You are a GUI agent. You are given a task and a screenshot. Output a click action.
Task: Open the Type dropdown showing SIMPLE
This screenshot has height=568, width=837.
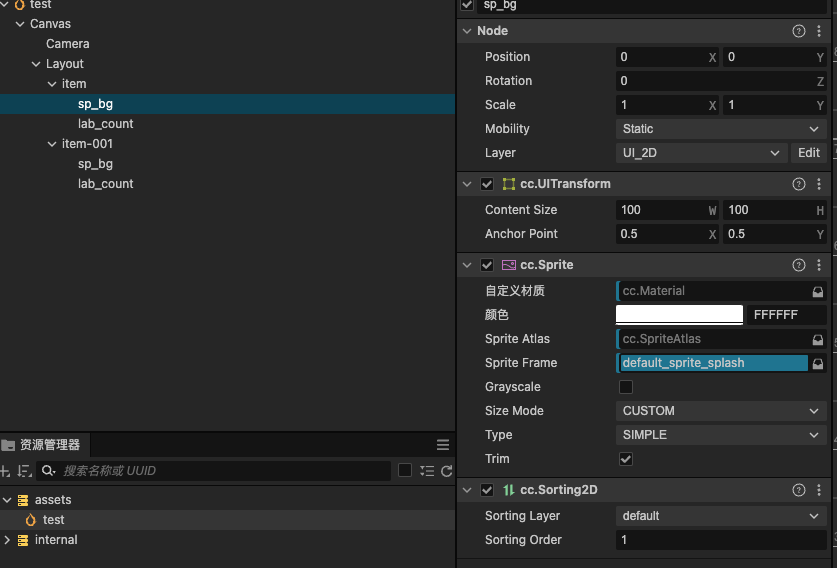point(721,435)
